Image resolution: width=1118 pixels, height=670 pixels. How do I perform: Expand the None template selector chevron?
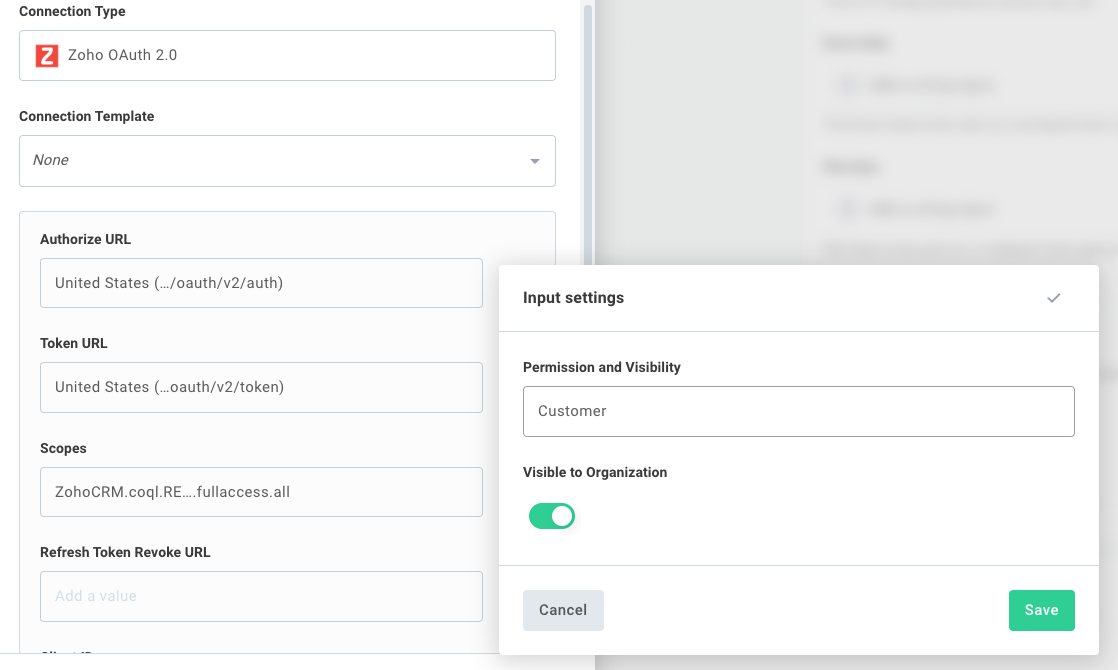[x=535, y=160]
